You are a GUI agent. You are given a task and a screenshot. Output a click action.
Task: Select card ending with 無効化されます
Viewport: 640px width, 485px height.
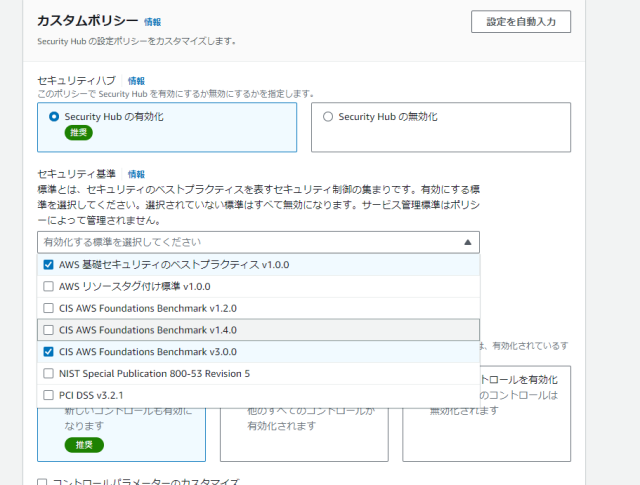[x=487, y=414]
